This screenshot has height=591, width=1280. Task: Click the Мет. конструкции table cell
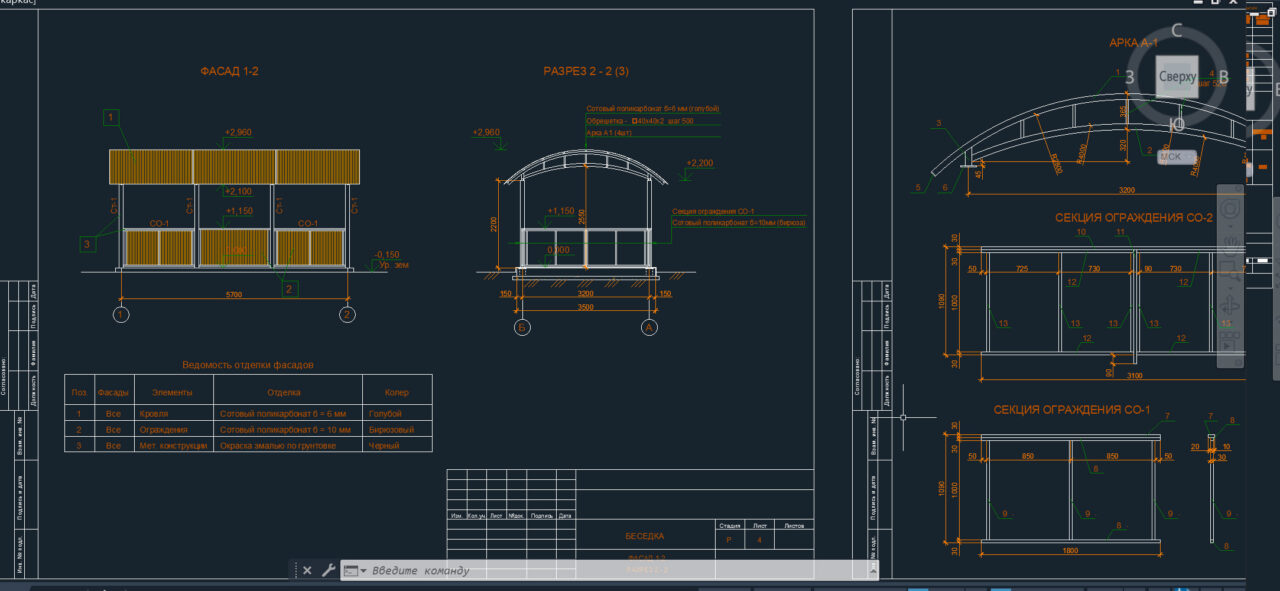pyautogui.click(x=173, y=446)
